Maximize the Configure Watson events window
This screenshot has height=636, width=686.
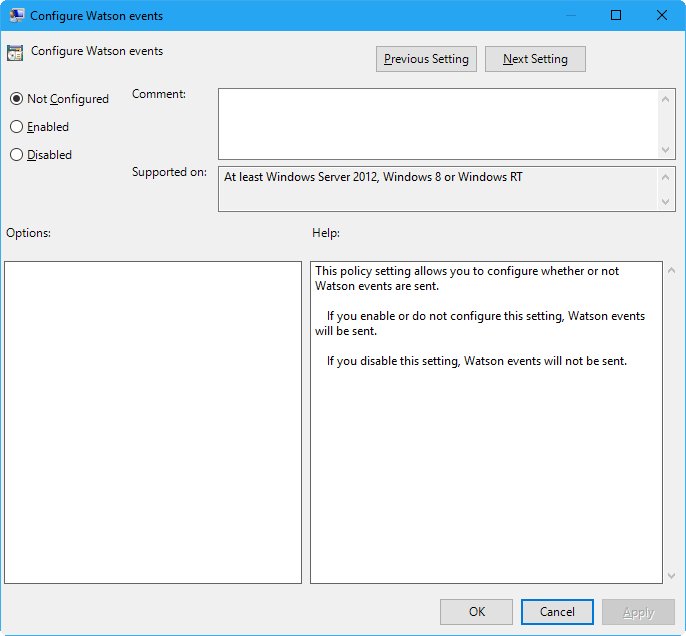click(x=616, y=15)
